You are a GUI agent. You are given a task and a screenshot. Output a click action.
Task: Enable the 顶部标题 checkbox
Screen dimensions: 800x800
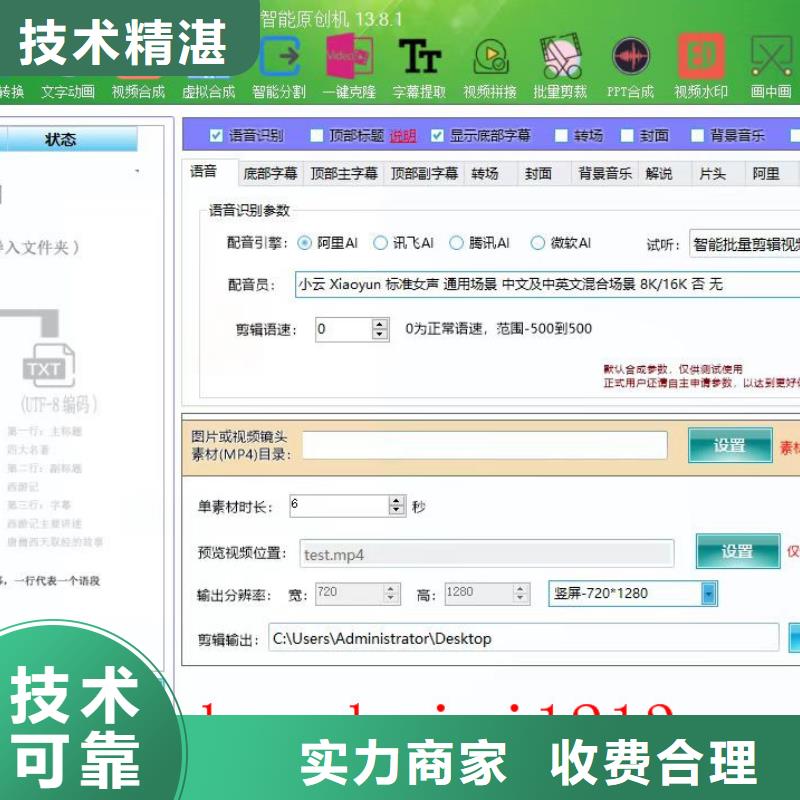(317, 136)
